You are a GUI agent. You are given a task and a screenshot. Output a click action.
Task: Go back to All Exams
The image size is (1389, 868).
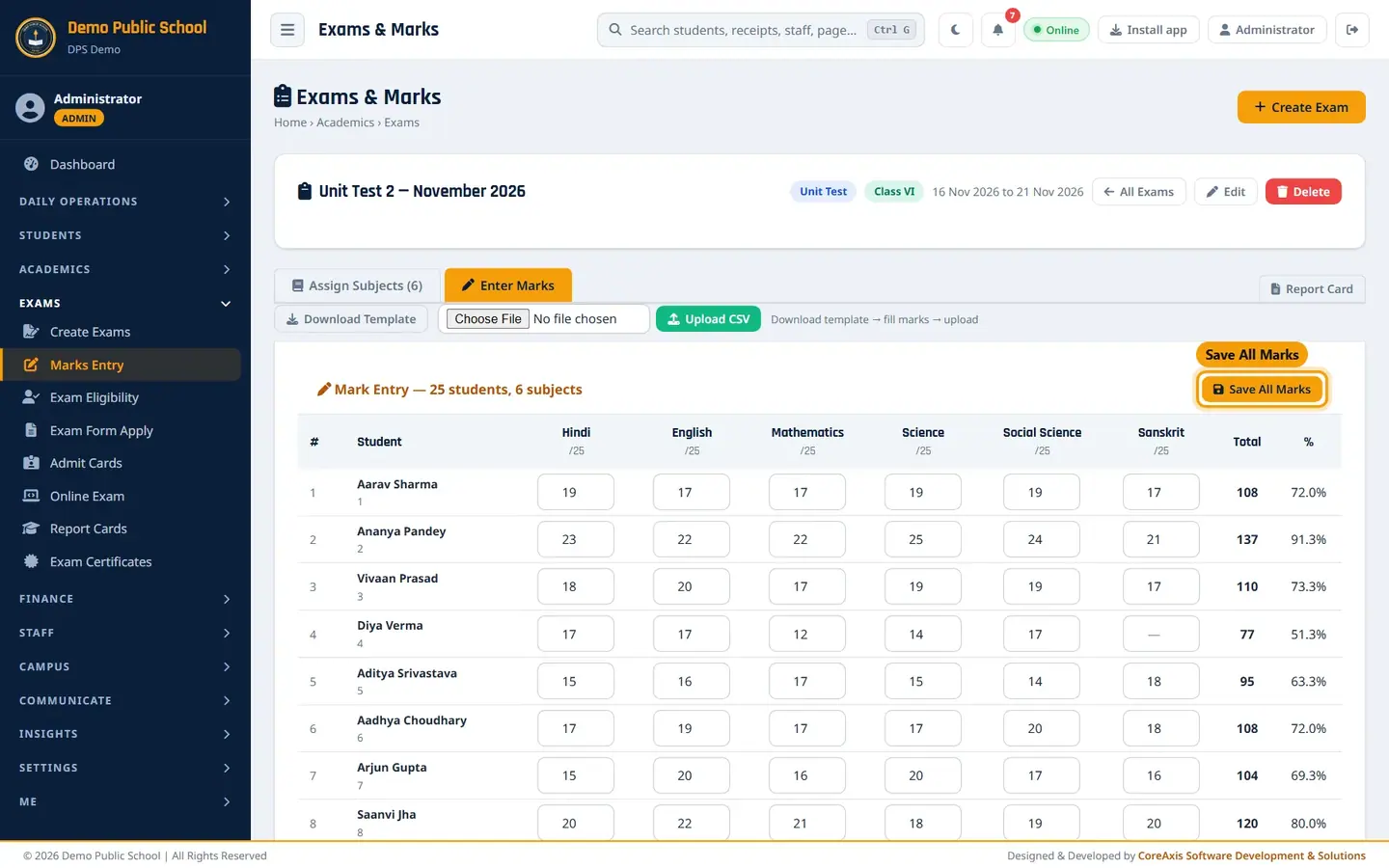(x=1139, y=192)
